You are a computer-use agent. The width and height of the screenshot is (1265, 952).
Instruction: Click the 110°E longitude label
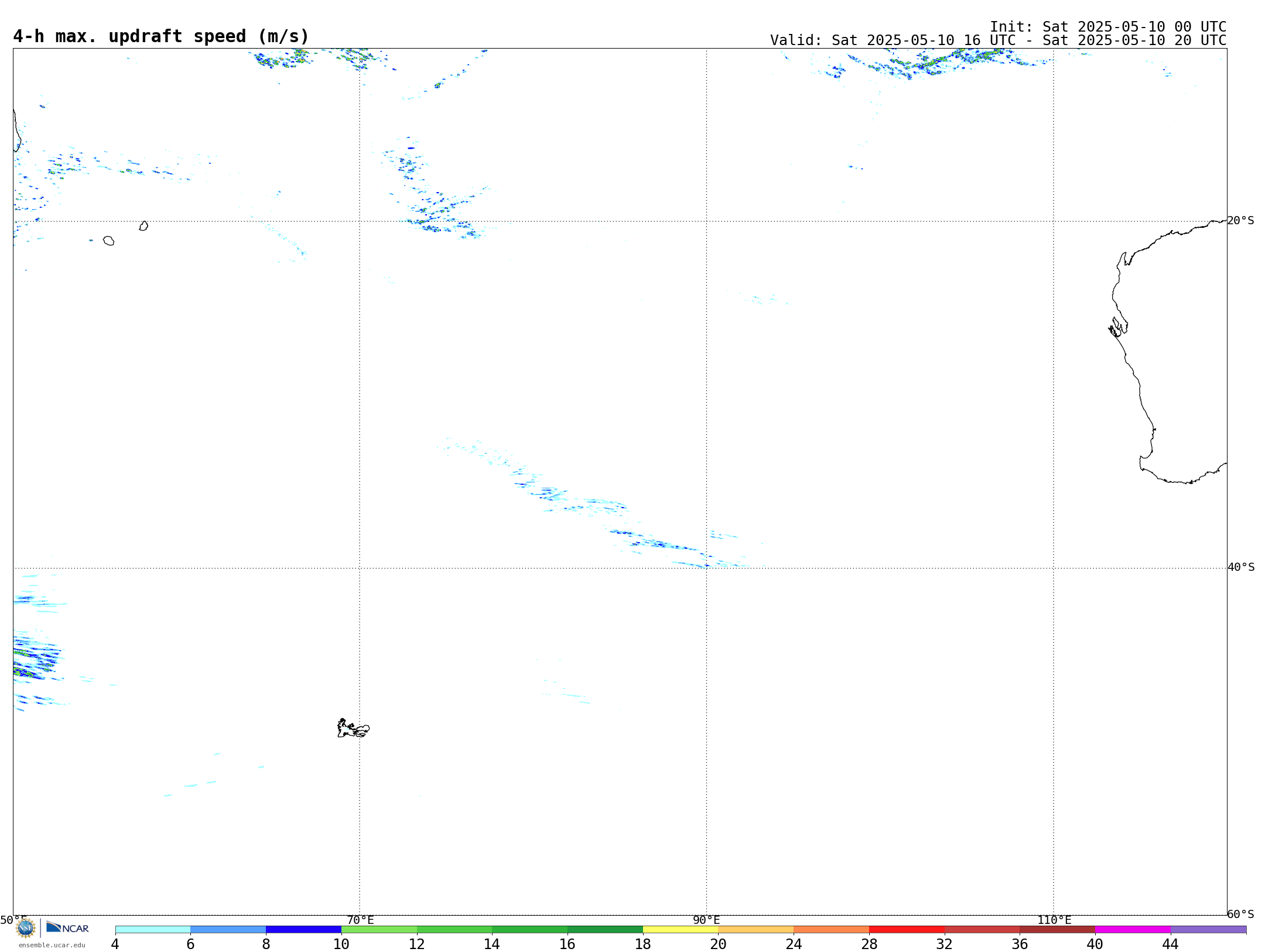1054,920
